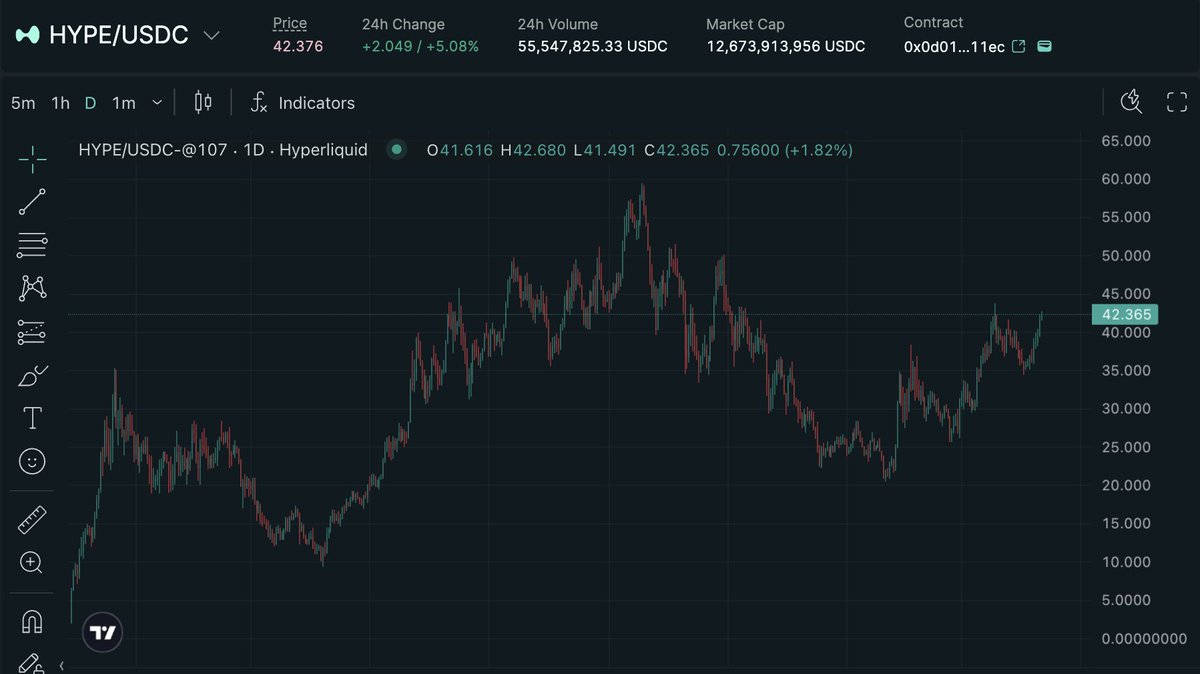Image resolution: width=1200 pixels, height=674 pixels.
Task: Click the 24h Volume label
Action: (x=557, y=24)
